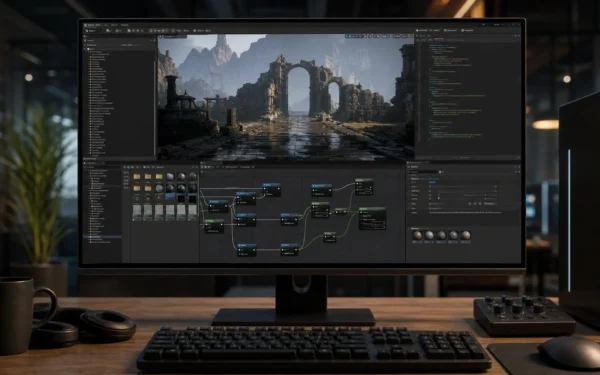Select large green-headed output node at graph's right
This screenshot has width=600, height=375.
tap(372, 218)
